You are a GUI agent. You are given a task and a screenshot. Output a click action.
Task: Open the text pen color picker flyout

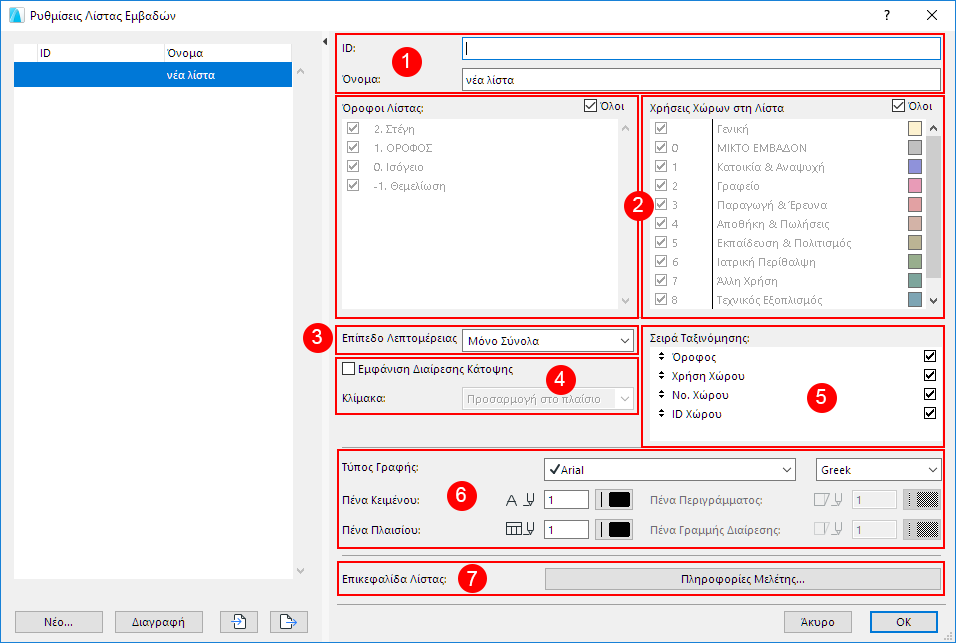click(614, 500)
